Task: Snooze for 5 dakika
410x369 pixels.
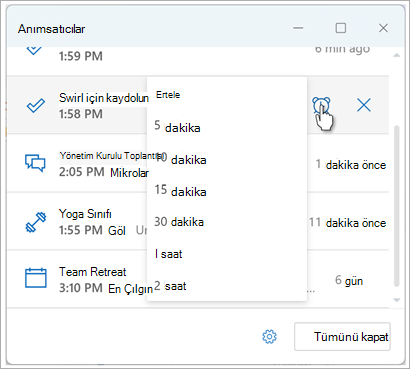Action: pyautogui.click(x=227, y=127)
